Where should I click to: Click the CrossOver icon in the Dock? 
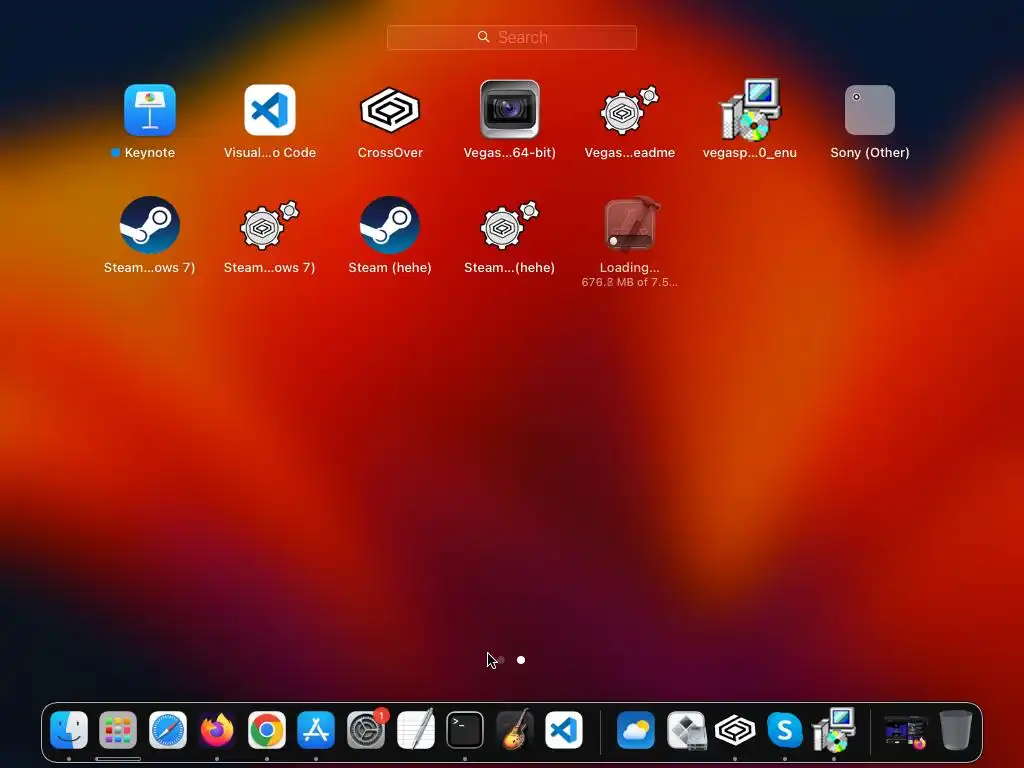[x=735, y=729]
